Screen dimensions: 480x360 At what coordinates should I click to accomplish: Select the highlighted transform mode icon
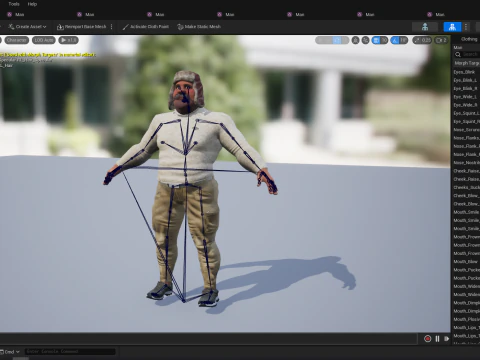click(x=337, y=40)
